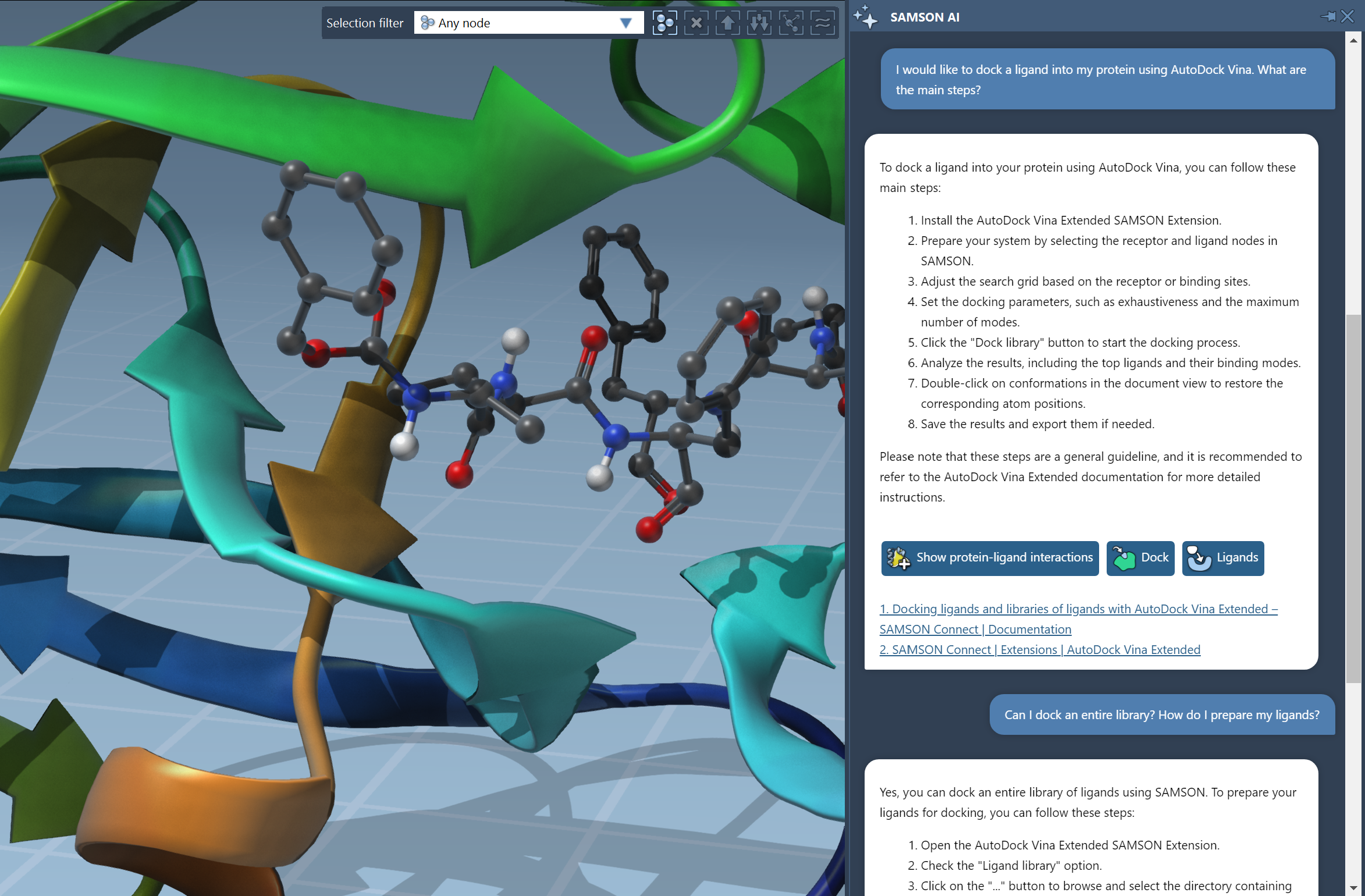1365x896 pixels.
Task: Click step 'Click the "Dock library" button' text
Action: [x=1080, y=342]
